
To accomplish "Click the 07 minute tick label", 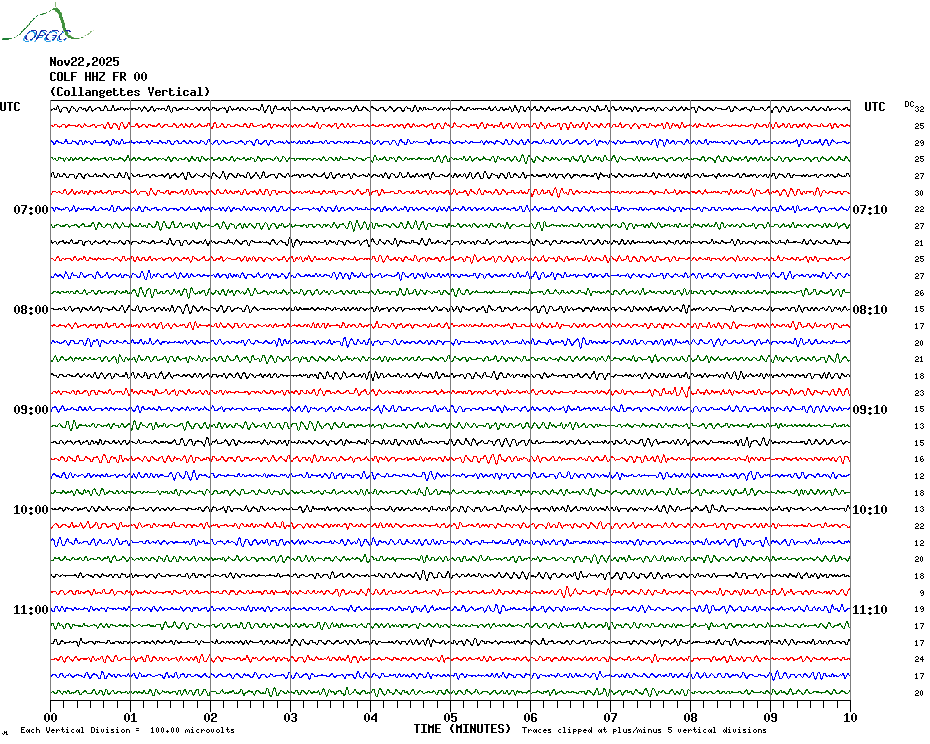I will coord(610,717).
